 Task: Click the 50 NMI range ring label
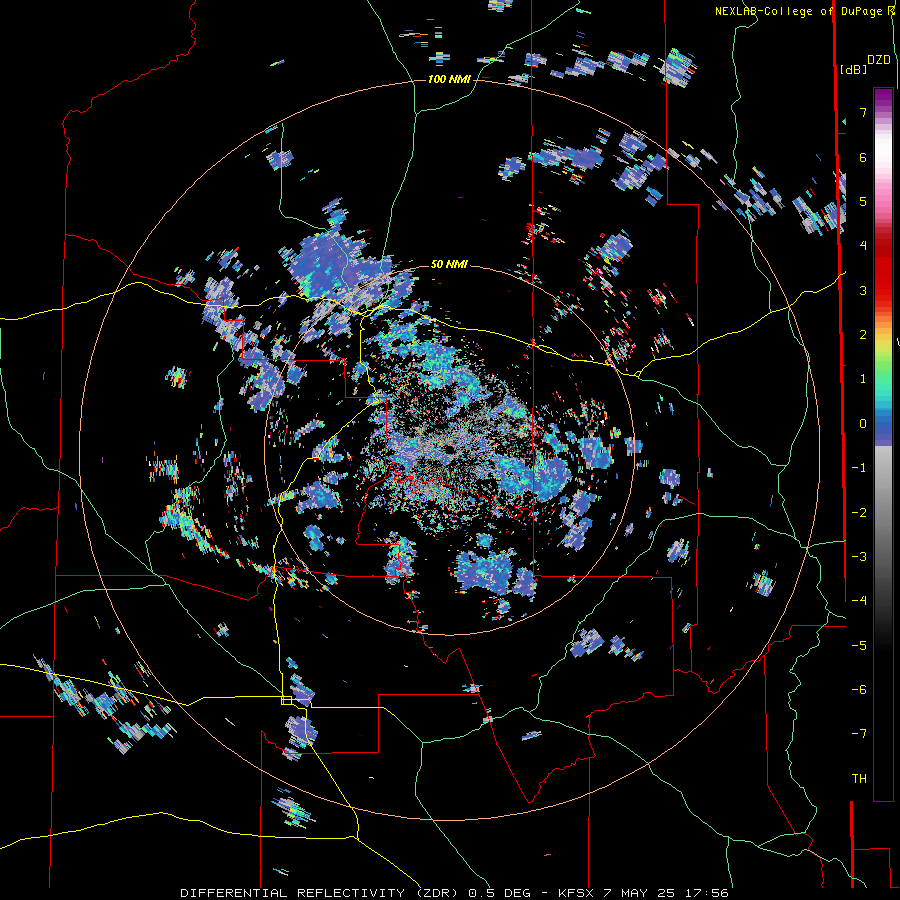pos(449,264)
